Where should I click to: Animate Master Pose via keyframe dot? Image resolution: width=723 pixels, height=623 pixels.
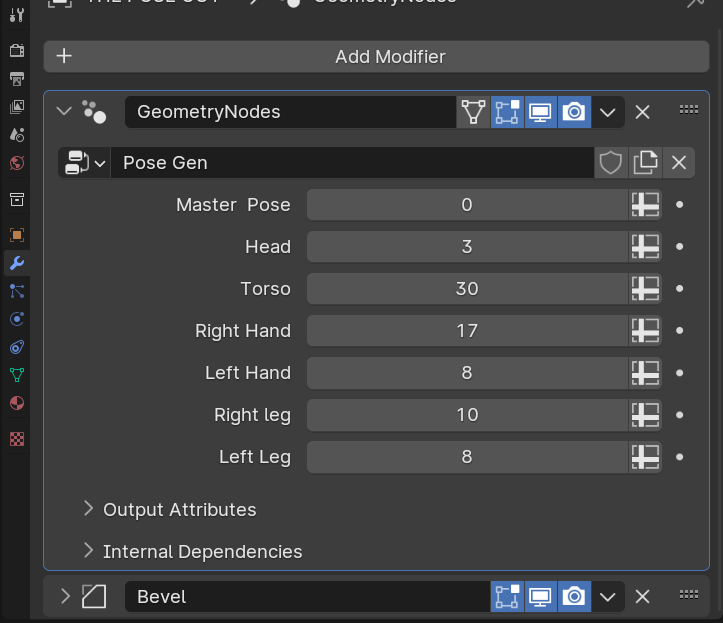(x=679, y=205)
